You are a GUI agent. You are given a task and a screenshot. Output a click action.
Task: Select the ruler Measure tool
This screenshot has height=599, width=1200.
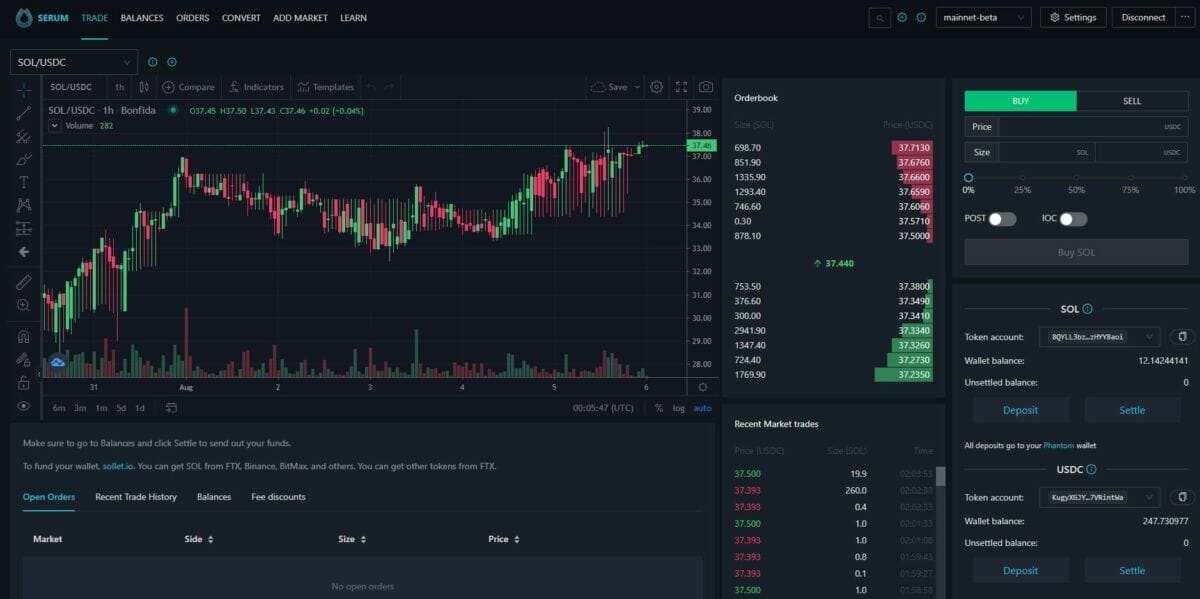point(24,282)
